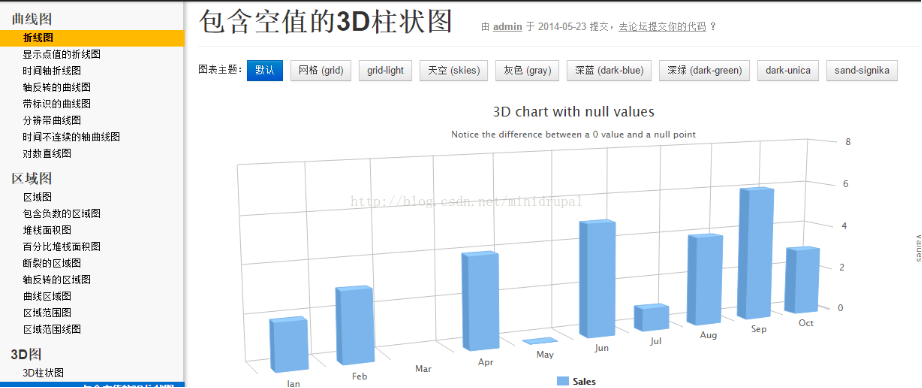Go to 3D柱状图 in sidebar
Viewport: 922px width, 388px height.
coord(43,373)
